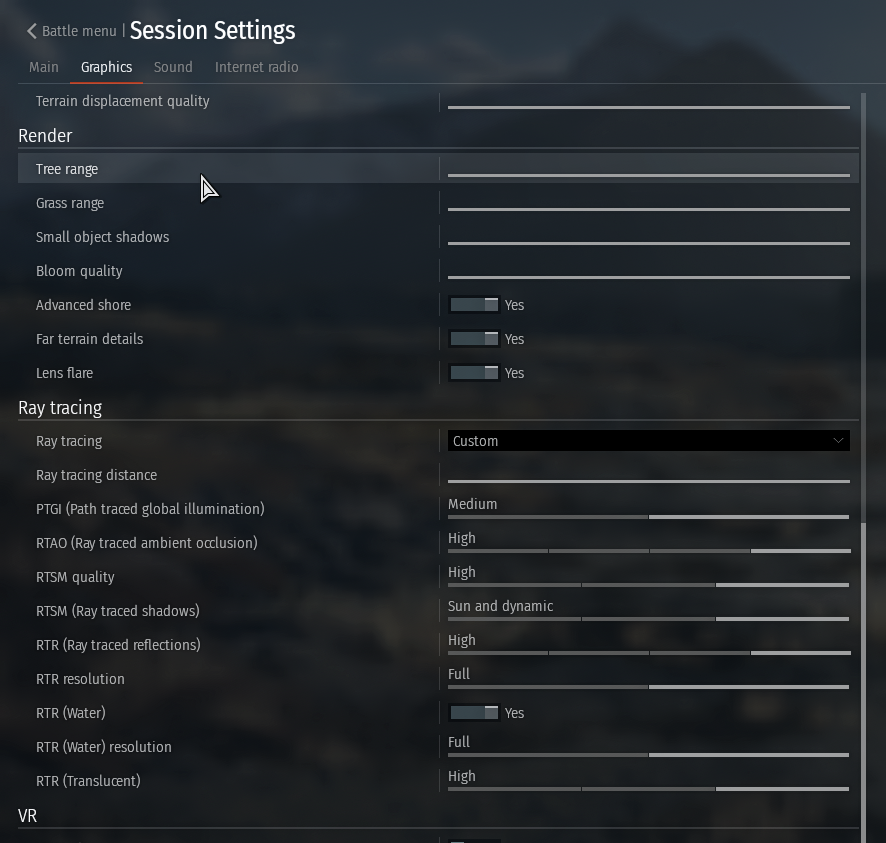886x843 pixels.
Task: Adjust Small object shadows slider
Action: point(649,243)
